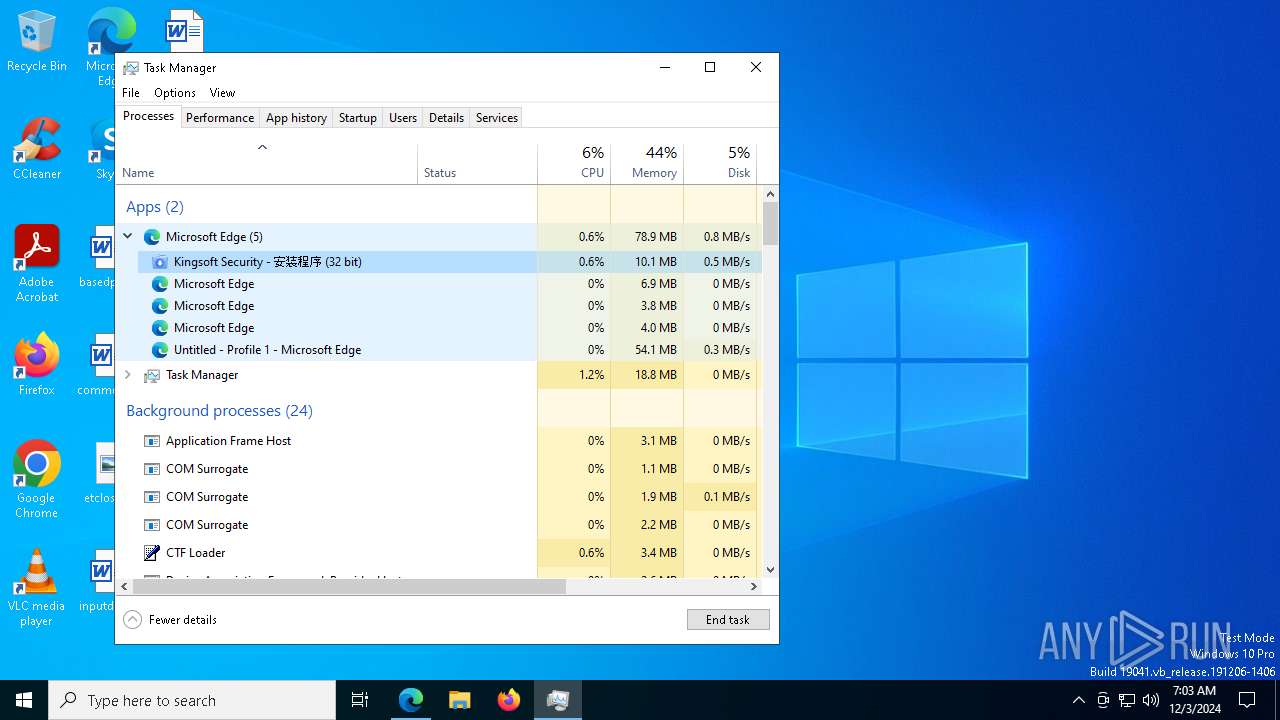Screen dimensions: 1280x720
Task: Open the network tray icon
Action: click(1127, 700)
